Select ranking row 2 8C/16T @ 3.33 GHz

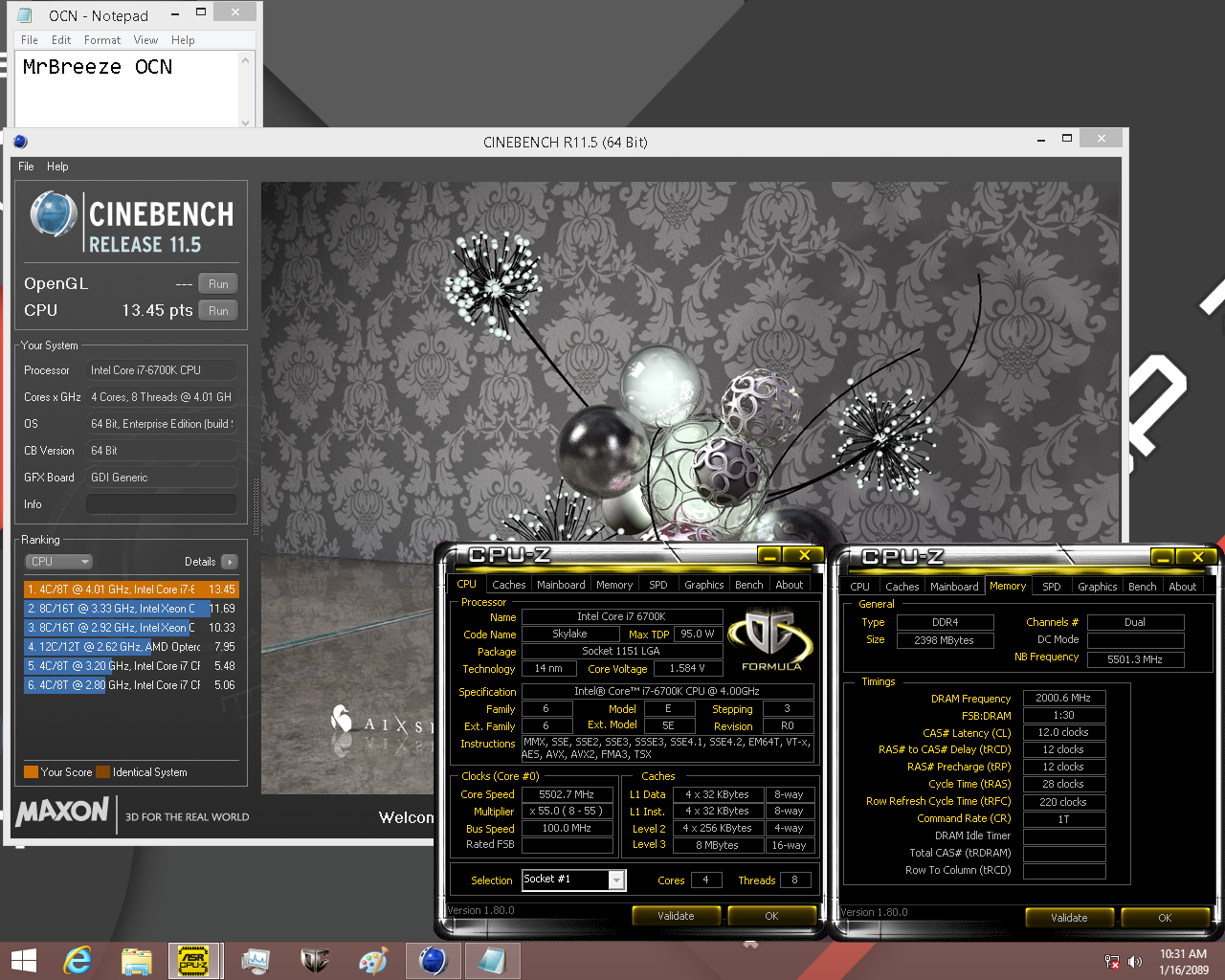pos(131,609)
